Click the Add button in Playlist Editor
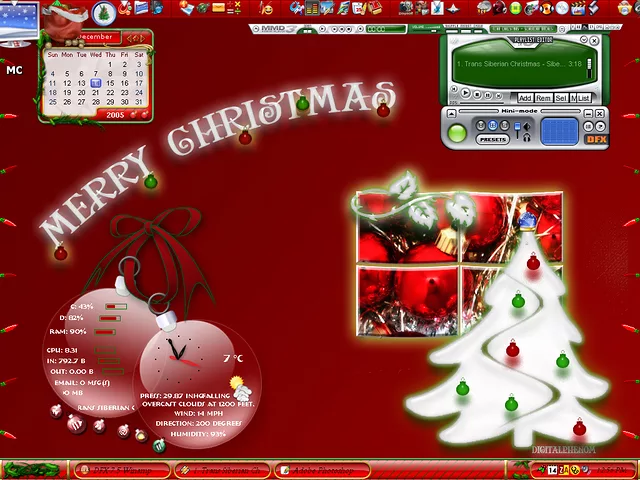The height and width of the screenshot is (480, 640). (x=525, y=98)
